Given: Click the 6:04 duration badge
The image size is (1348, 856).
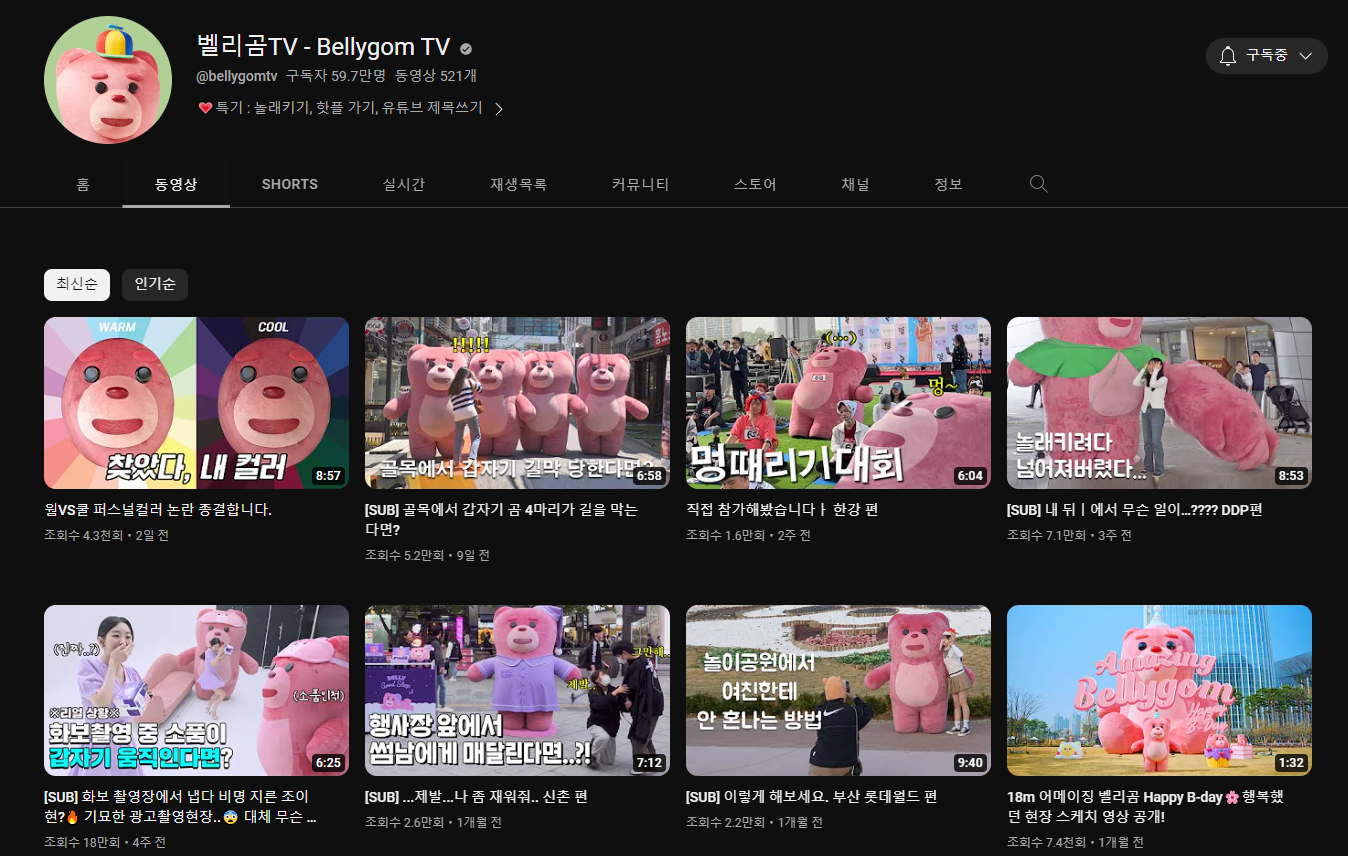Looking at the screenshot, I should 970,476.
